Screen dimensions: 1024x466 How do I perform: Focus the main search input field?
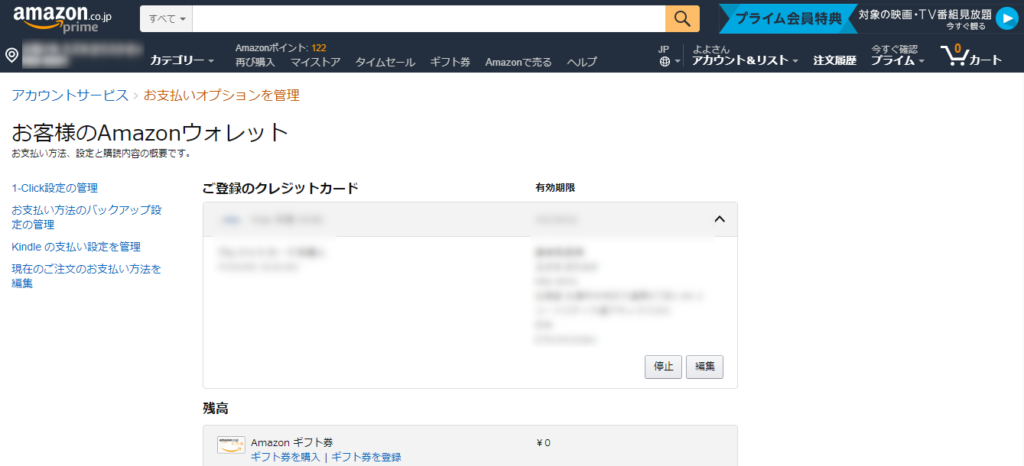[x=429, y=19]
